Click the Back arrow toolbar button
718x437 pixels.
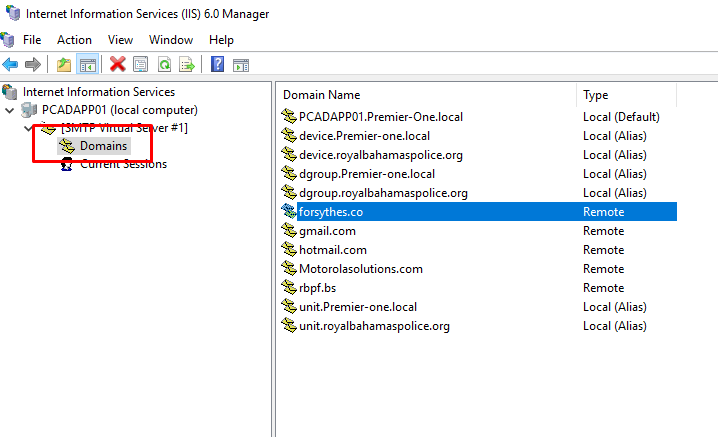pyautogui.click(x=10, y=65)
